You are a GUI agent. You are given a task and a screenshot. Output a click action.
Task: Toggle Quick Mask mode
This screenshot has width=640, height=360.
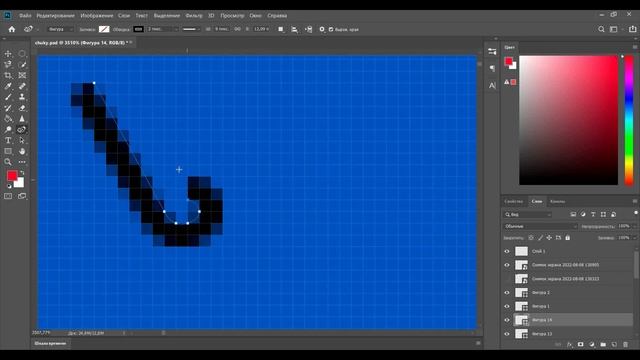click(x=8, y=196)
